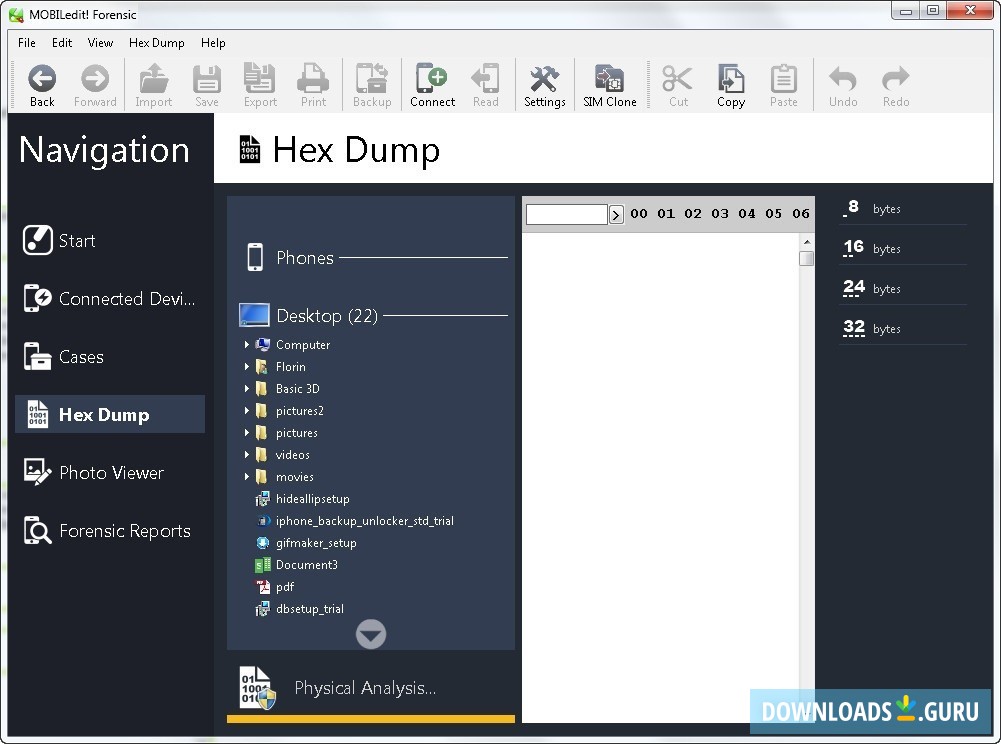Go to Start in Navigation
This screenshot has height=744, width=1001.
110,241
